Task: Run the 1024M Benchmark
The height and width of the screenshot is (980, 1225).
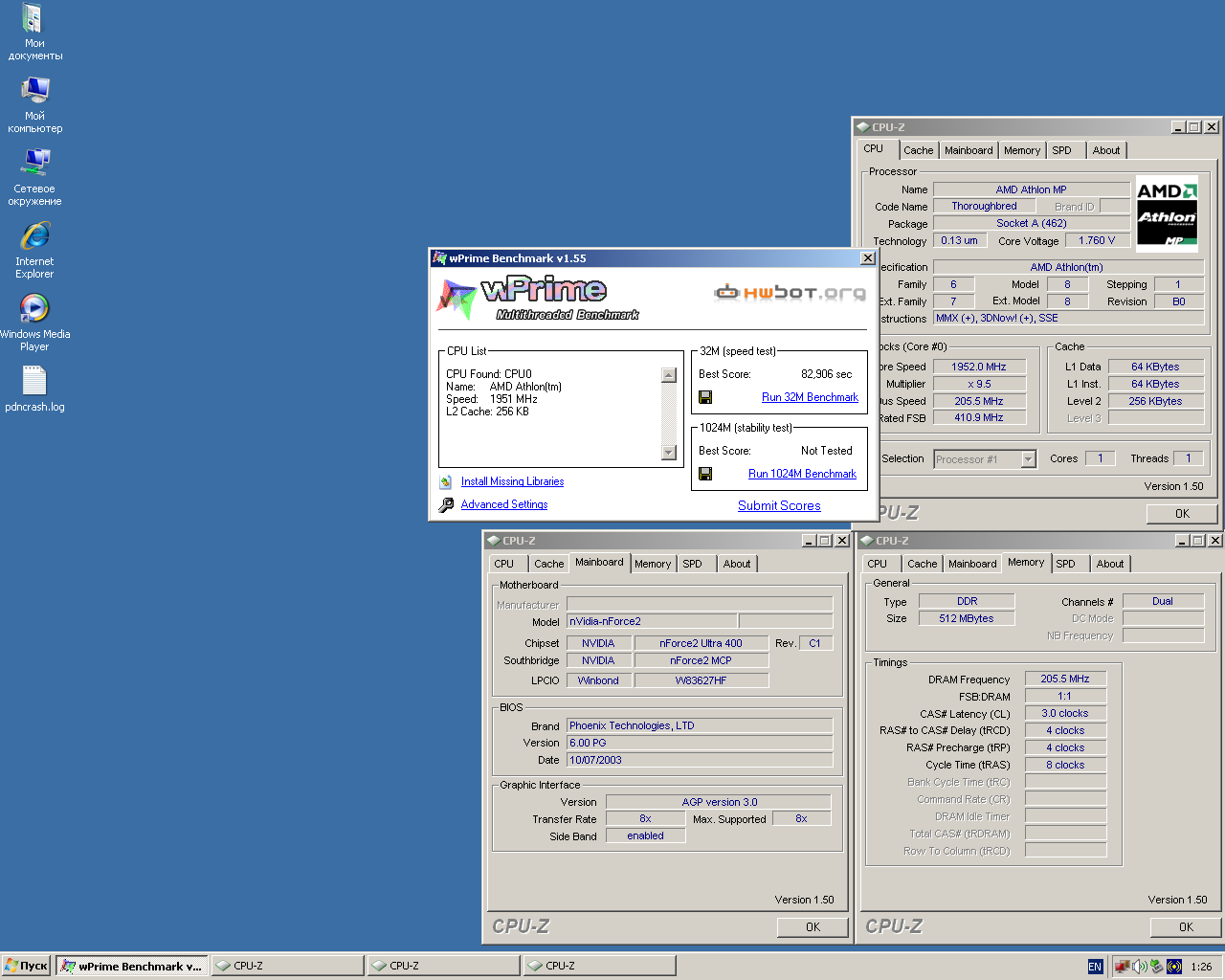Action: coord(802,474)
